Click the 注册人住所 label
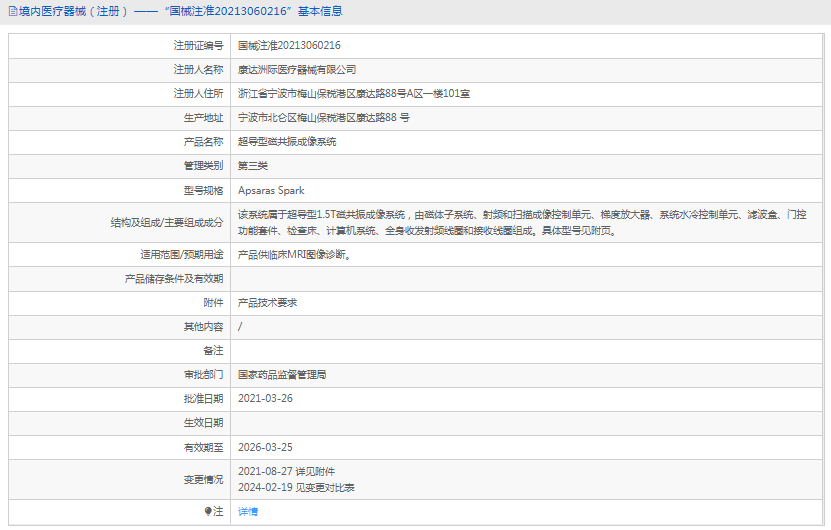831x530 pixels. tap(199, 94)
